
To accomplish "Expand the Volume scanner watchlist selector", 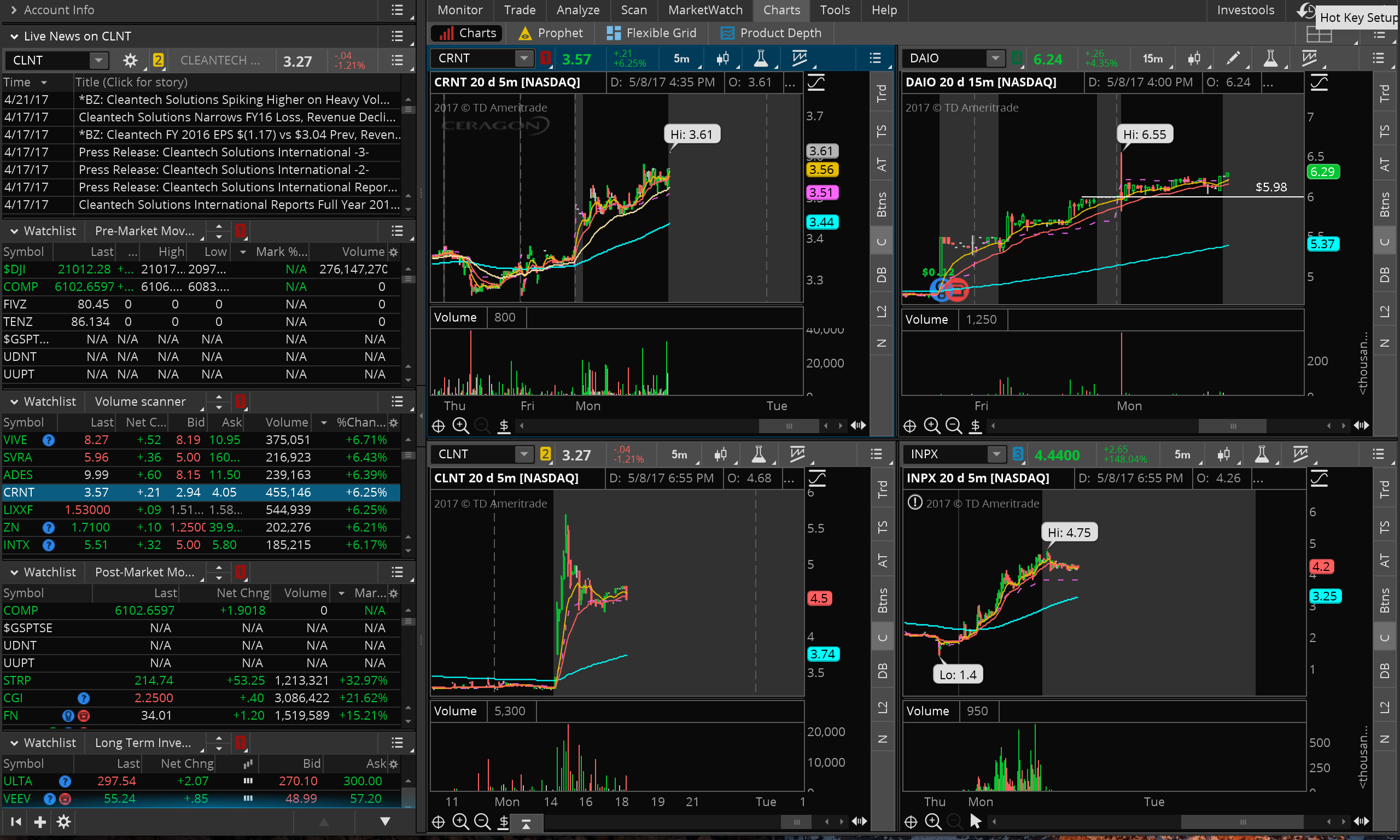I will [x=141, y=401].
